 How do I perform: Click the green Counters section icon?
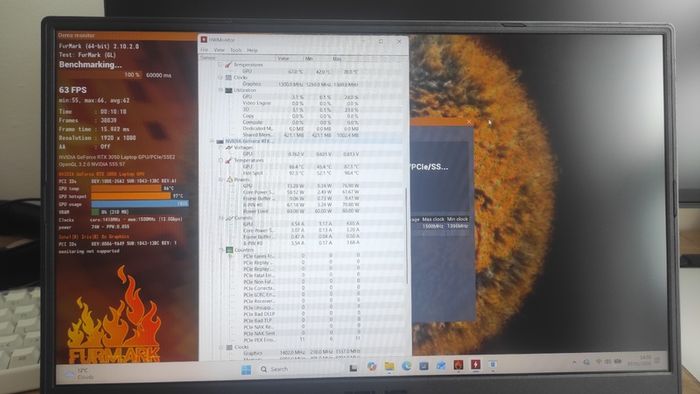pyautogui.click(x=229, y=250)
